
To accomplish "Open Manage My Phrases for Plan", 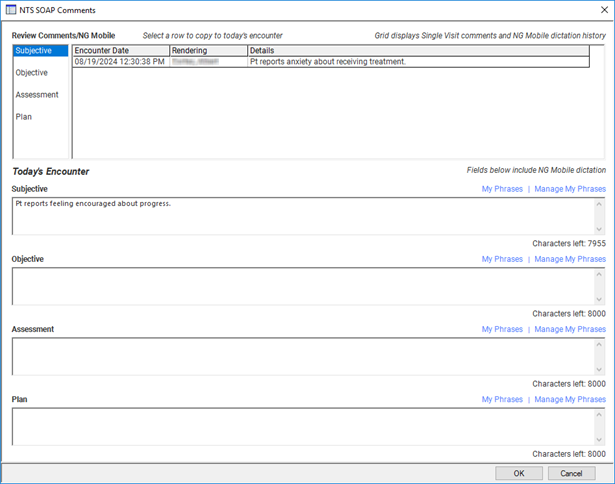I will pyautogui.click(x=570, y=399).
